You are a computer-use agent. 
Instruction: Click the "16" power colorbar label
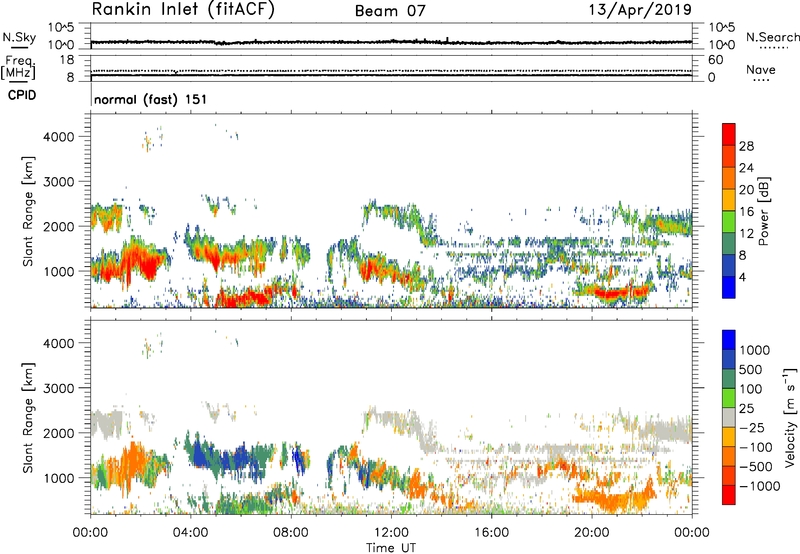[x=746, y=212]
